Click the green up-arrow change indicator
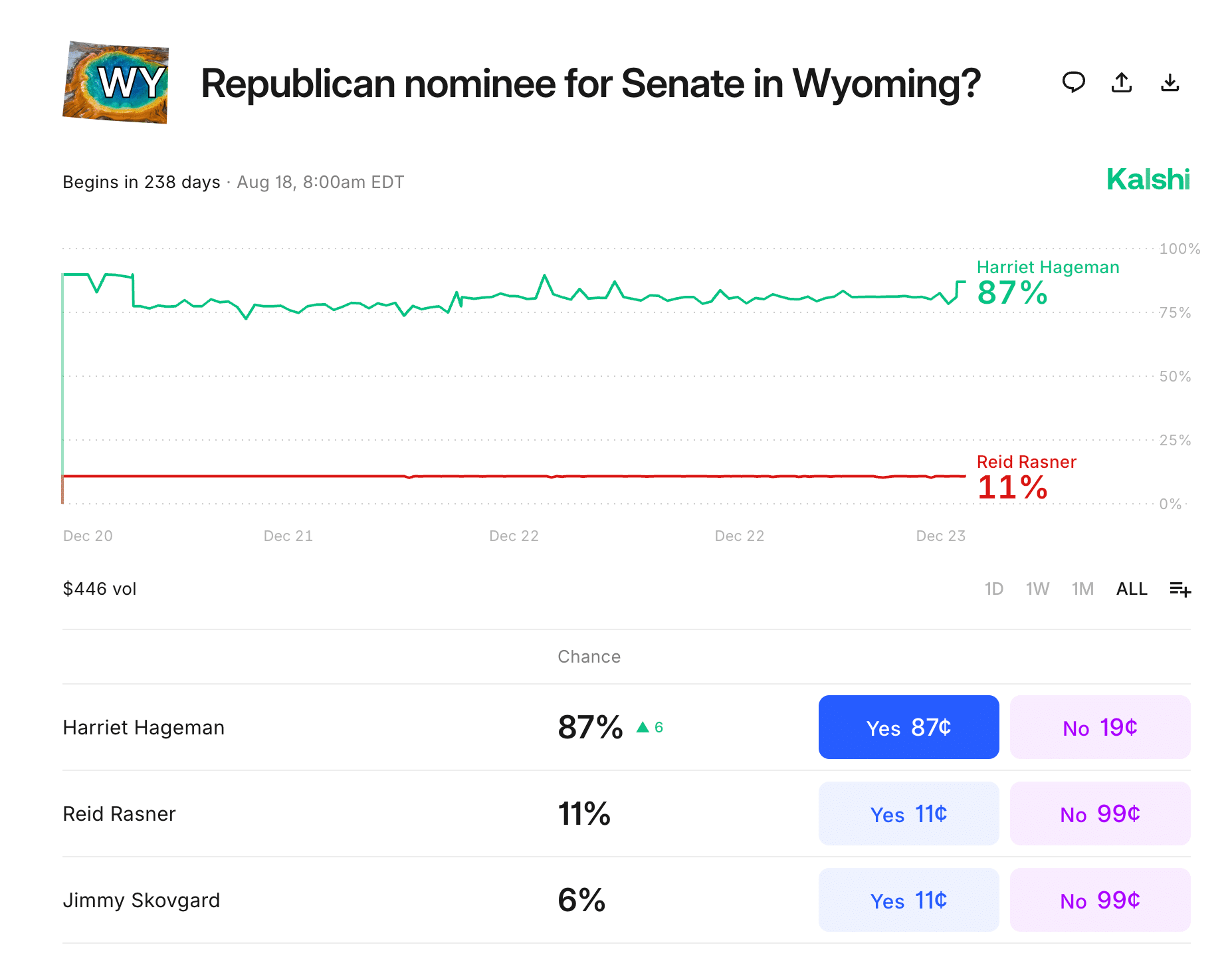This screenshot has height=973, width=1232. (x=643, y=727)
